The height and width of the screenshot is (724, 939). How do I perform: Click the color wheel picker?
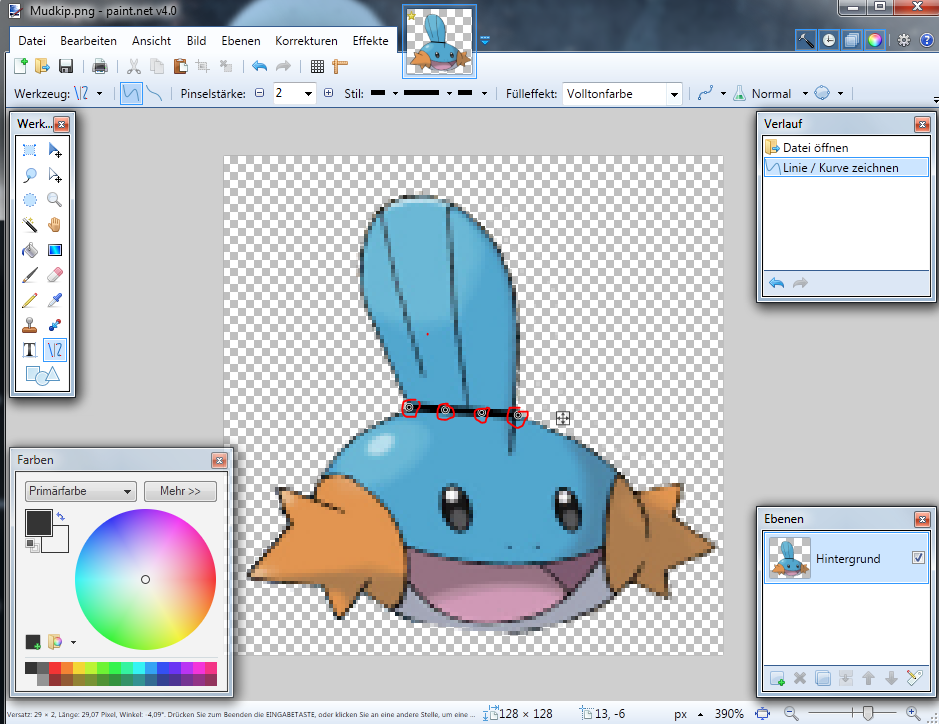point(146,579)
